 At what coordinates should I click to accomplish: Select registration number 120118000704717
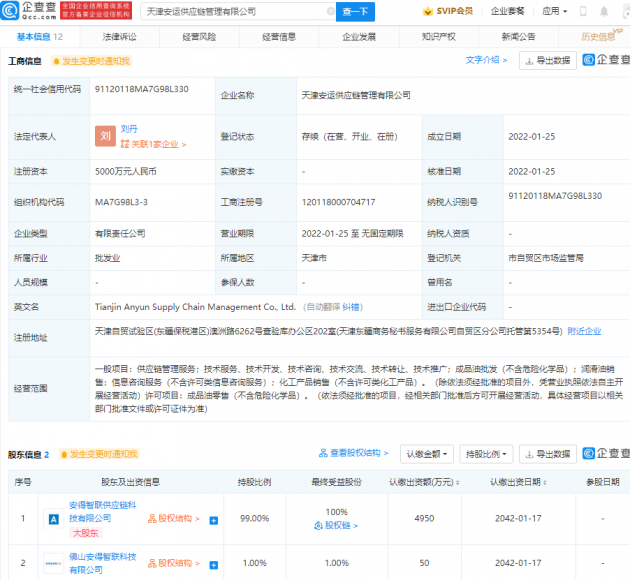[338, 202]
